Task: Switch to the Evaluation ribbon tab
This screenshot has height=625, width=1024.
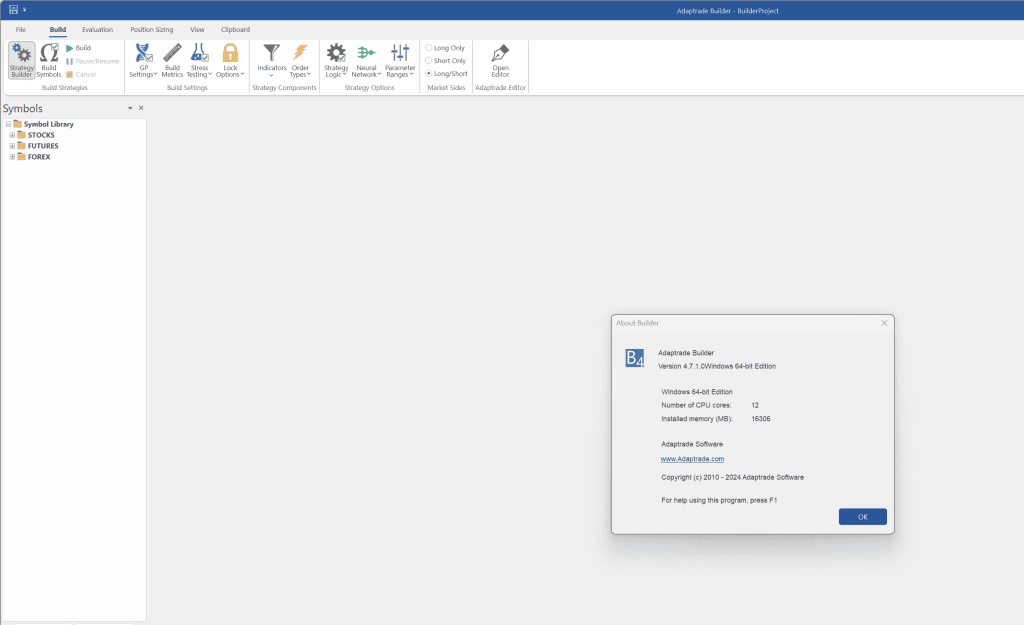Action: 98,30
